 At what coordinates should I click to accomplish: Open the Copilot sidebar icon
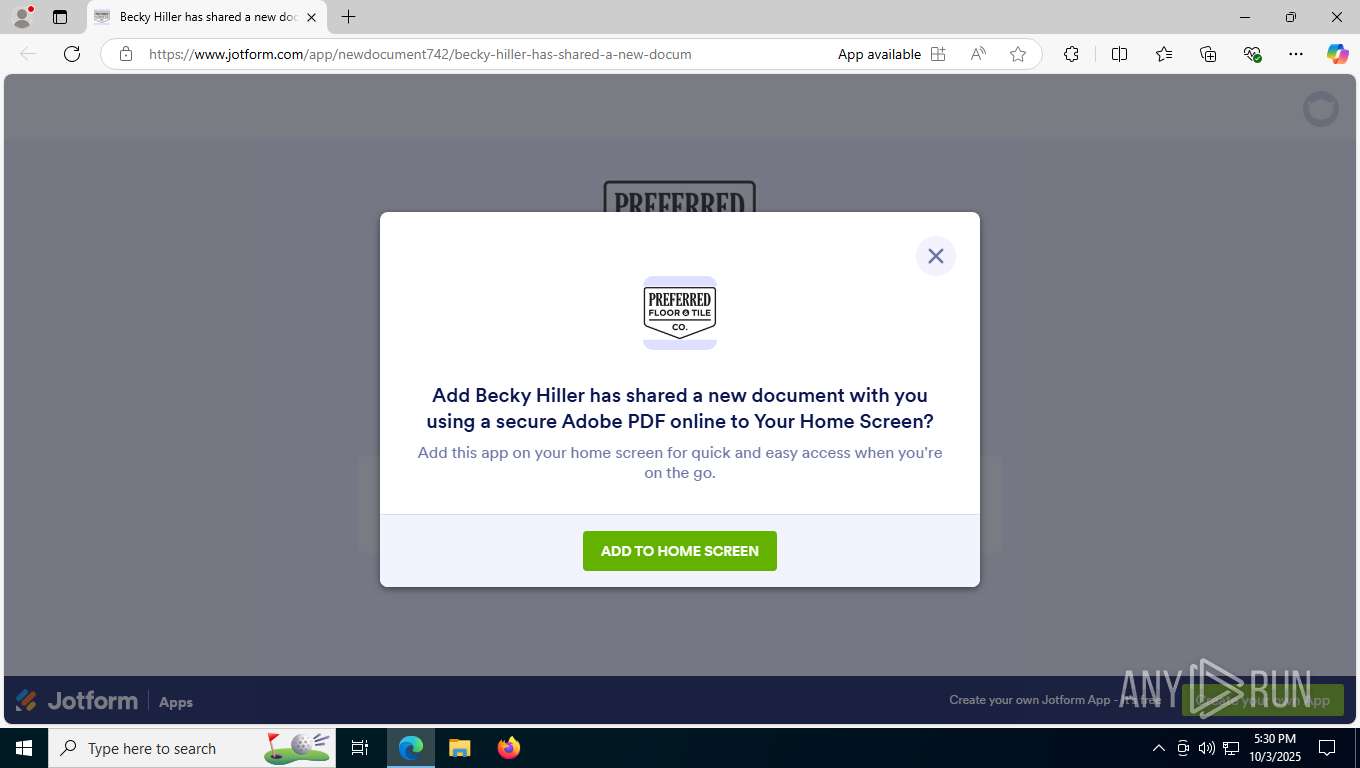1337,54
